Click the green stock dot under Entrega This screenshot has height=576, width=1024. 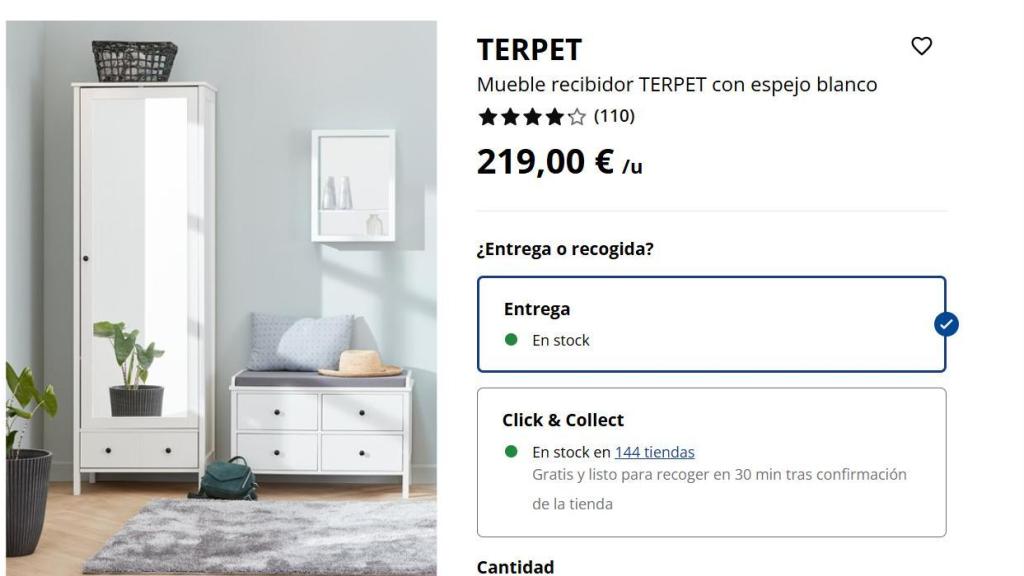pos(511,340)
